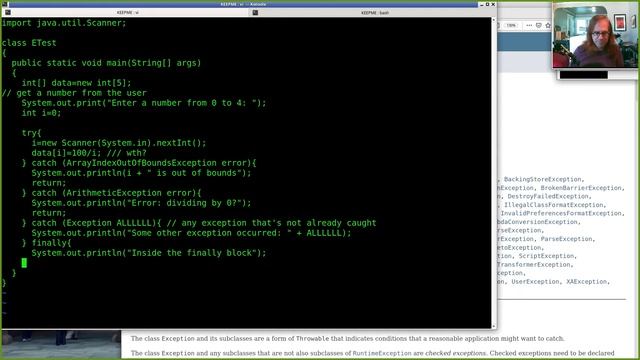The height and width of the screenshot is (360, 640).
Task: Open the DestroyFailedException link
Action: pos(547,196)
